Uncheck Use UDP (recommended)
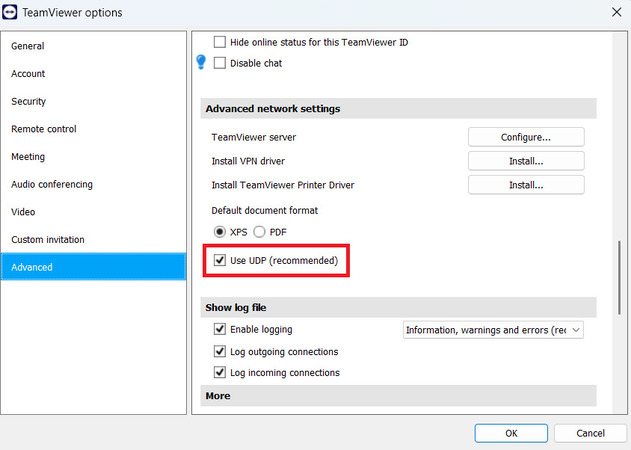 [220, 260]
